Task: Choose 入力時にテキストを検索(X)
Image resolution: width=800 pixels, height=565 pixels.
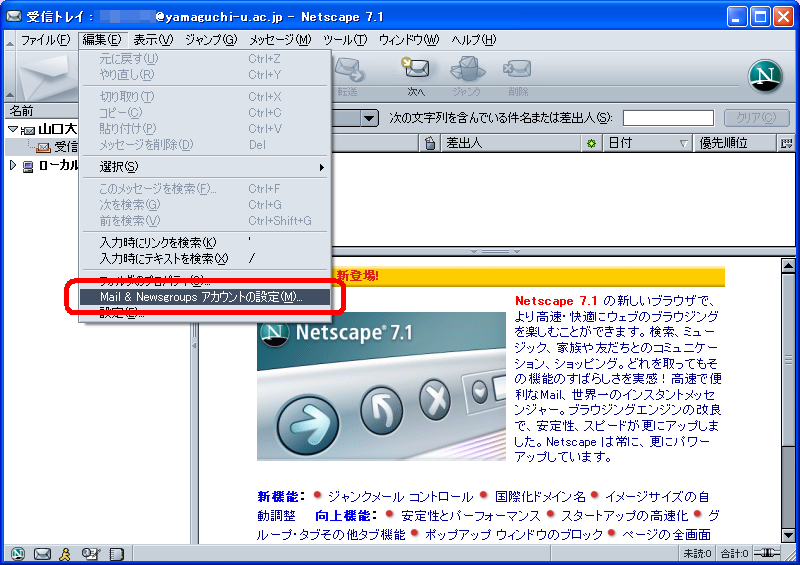Action: [205, 259]
